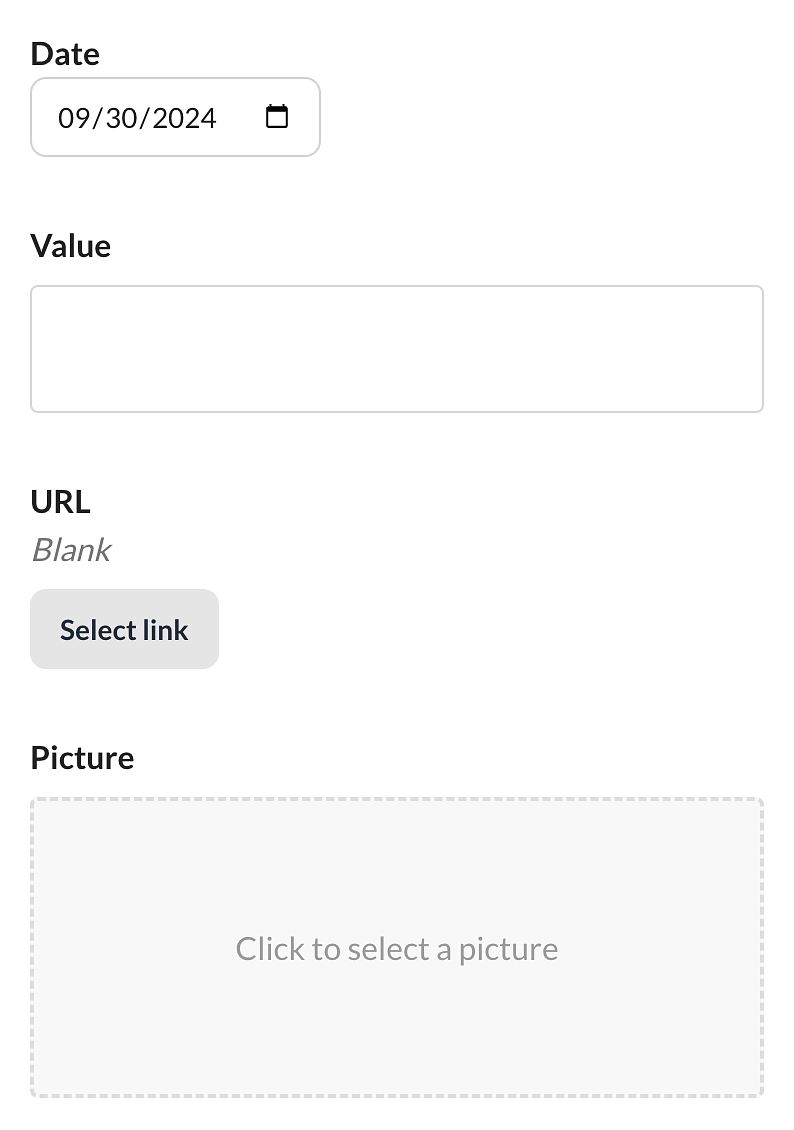
Task: Choose a URL with Select link
Action: (x=124, y=629)
